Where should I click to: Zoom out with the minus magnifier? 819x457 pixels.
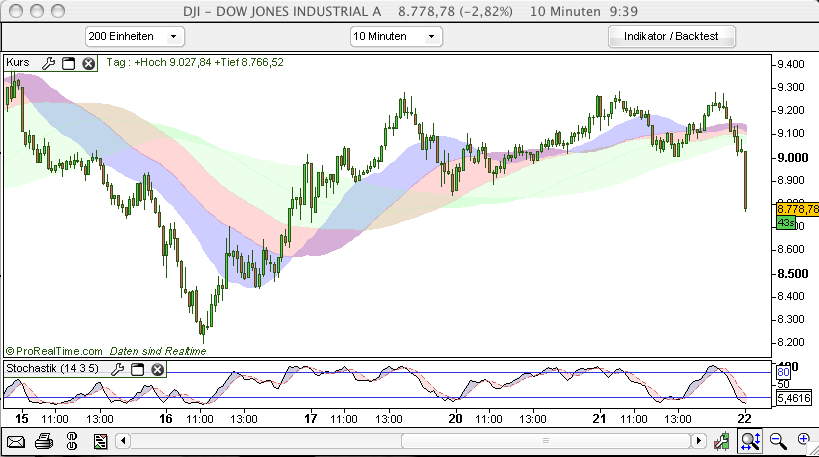click(778, 441)
